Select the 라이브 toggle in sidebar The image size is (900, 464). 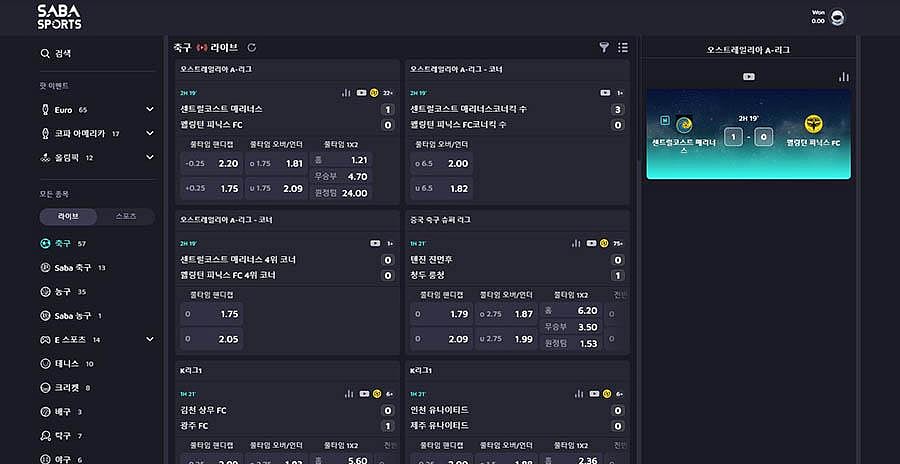pos(69,216)
